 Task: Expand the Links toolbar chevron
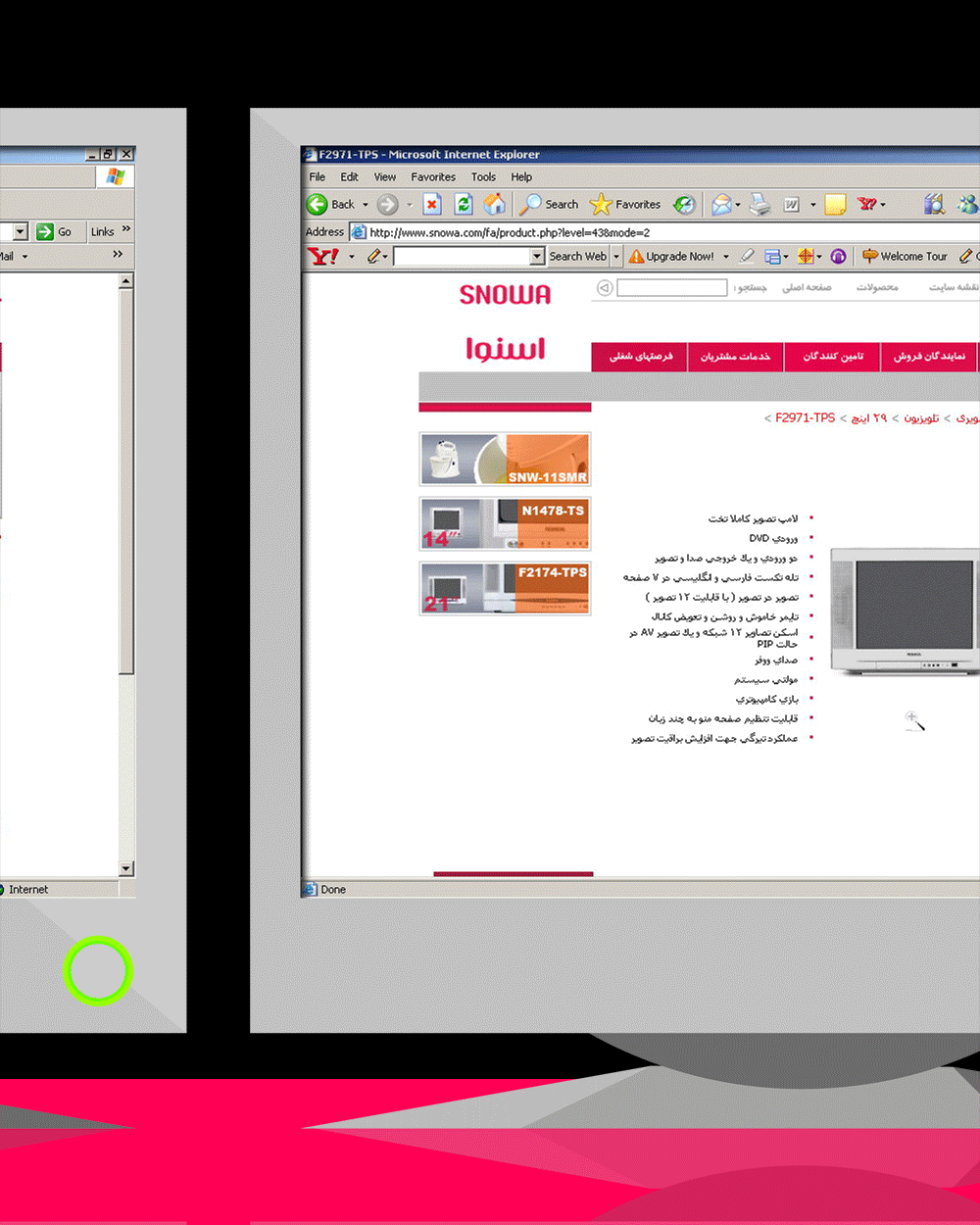pos(126,230)
